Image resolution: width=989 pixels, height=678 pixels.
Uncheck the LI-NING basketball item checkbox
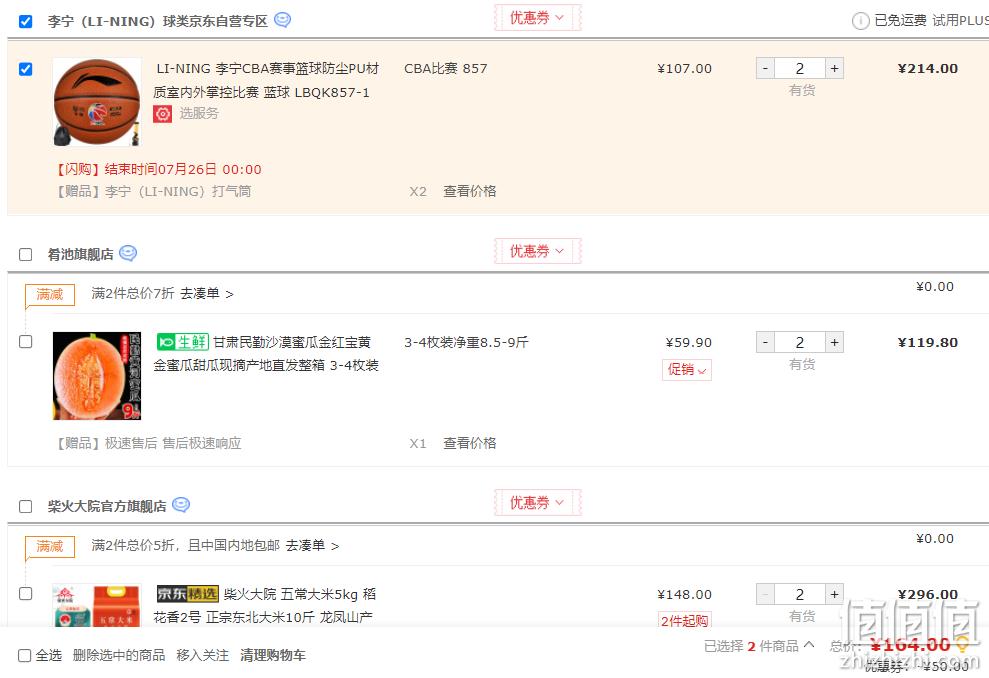[x=26, y=69]
